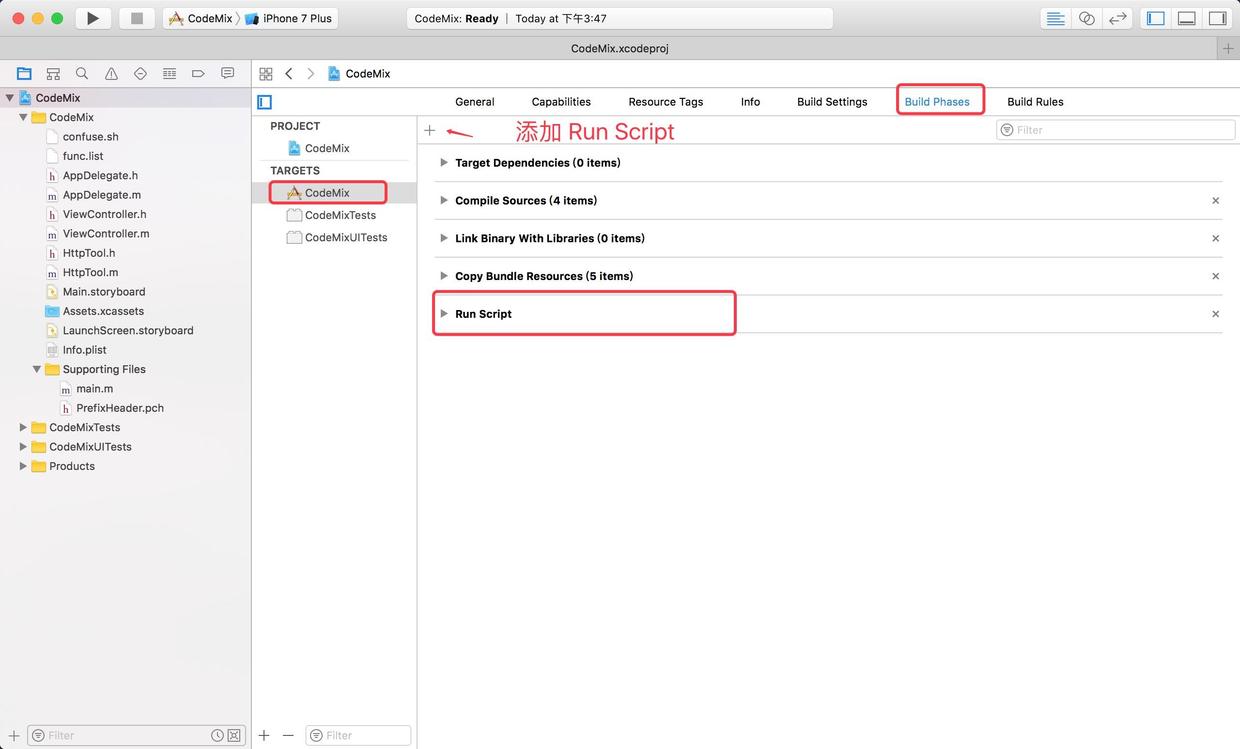Open the symbol navigator

coord(53,73)
